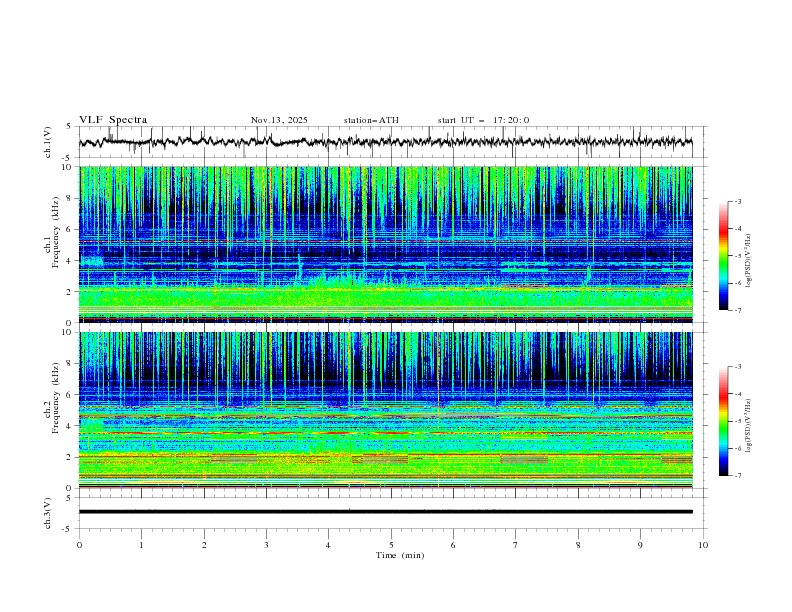Viewport: 792px width, 612px height.
Task: Click the '-3' label on ch.2 colorbar
Action: pyautogui.click(x=738, y=367)
